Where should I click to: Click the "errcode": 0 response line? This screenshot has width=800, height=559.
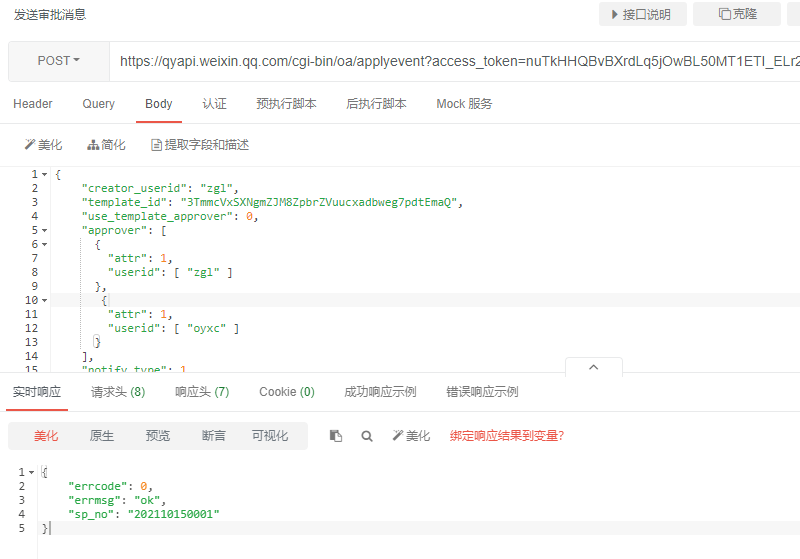coord(110,486)
